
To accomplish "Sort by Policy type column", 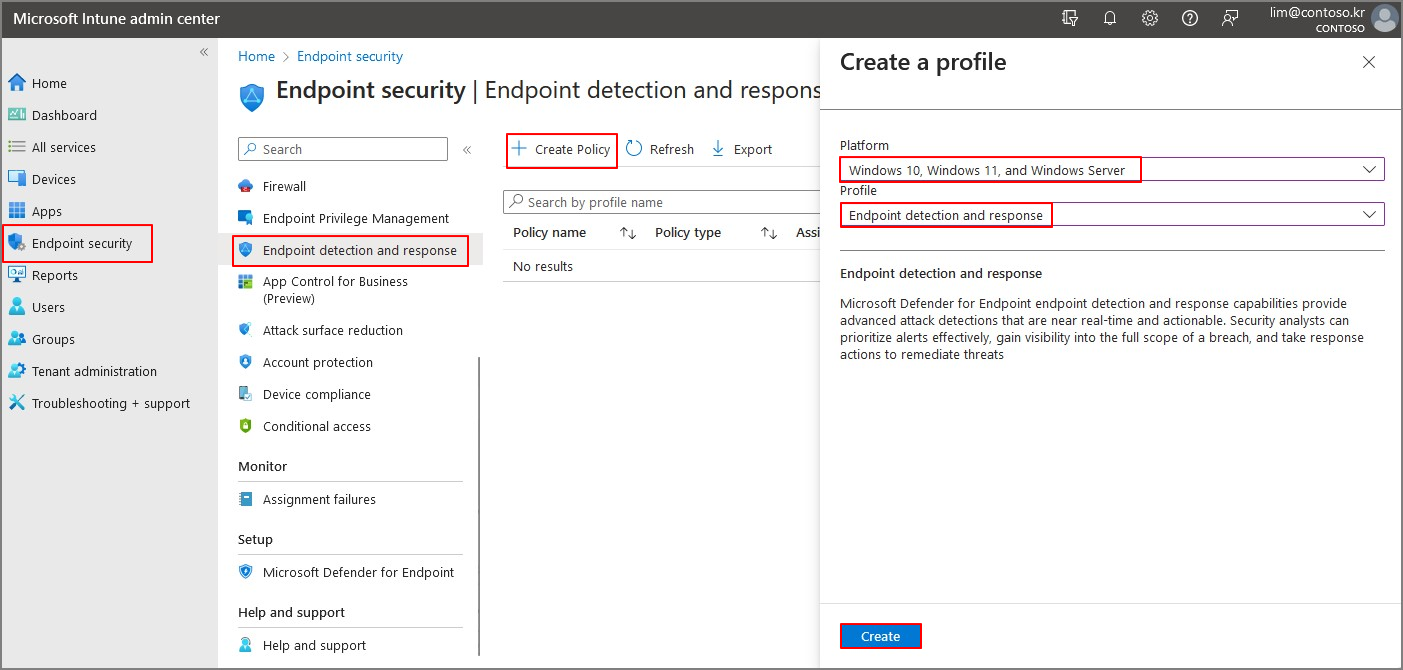I will click(716, 233).
